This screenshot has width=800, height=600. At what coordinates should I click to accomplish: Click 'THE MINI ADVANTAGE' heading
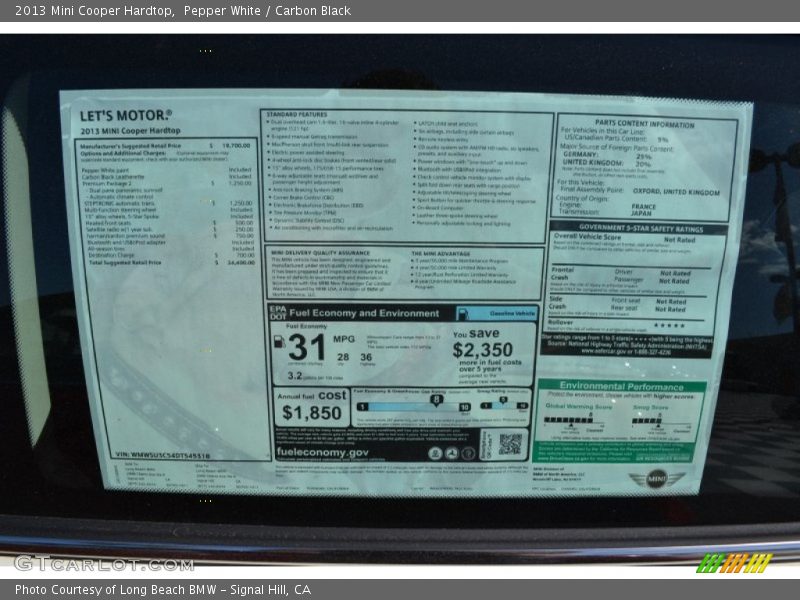pyautogui.click(x=441, y=253)
